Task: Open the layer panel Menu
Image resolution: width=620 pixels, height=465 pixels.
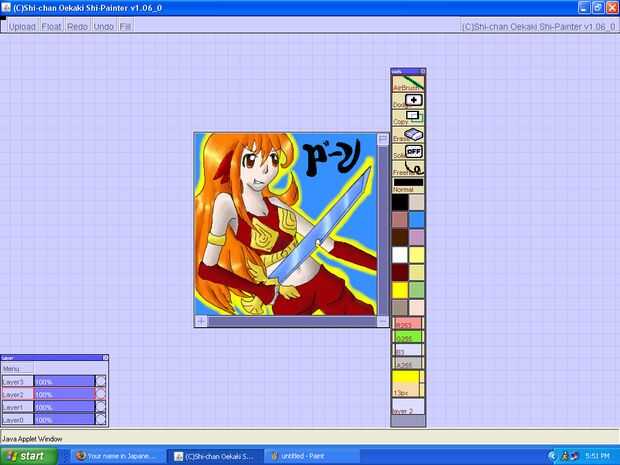Action: point(17,369)
